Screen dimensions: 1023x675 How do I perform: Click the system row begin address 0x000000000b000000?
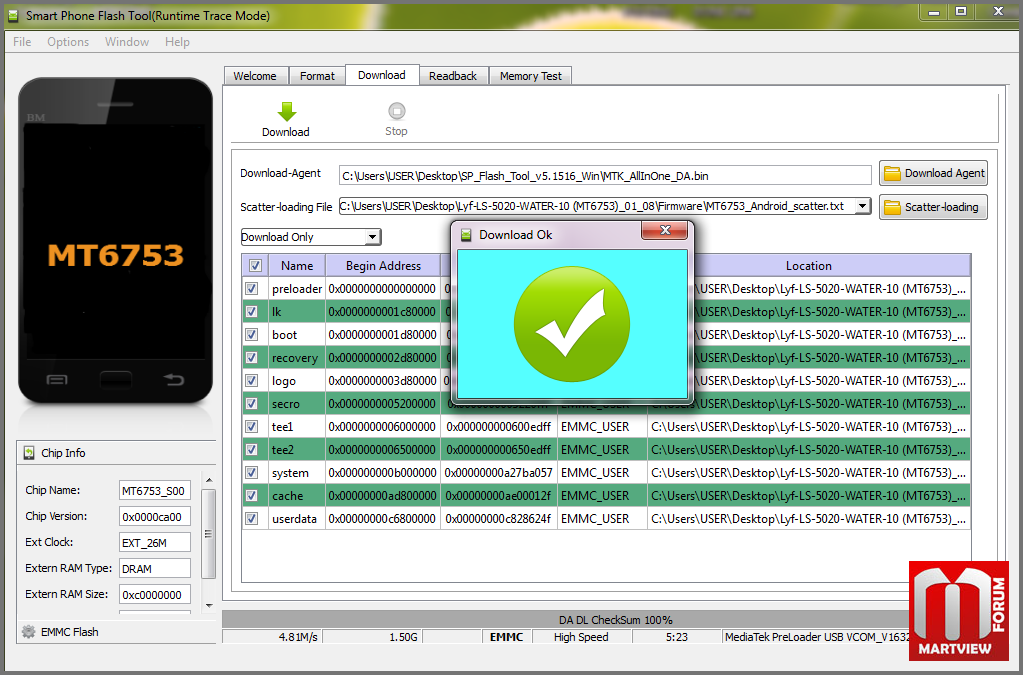(x=382, y=473)
